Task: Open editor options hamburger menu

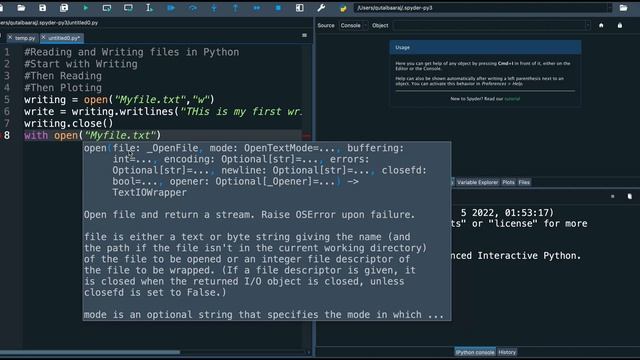Action: (x=304, y=36)
